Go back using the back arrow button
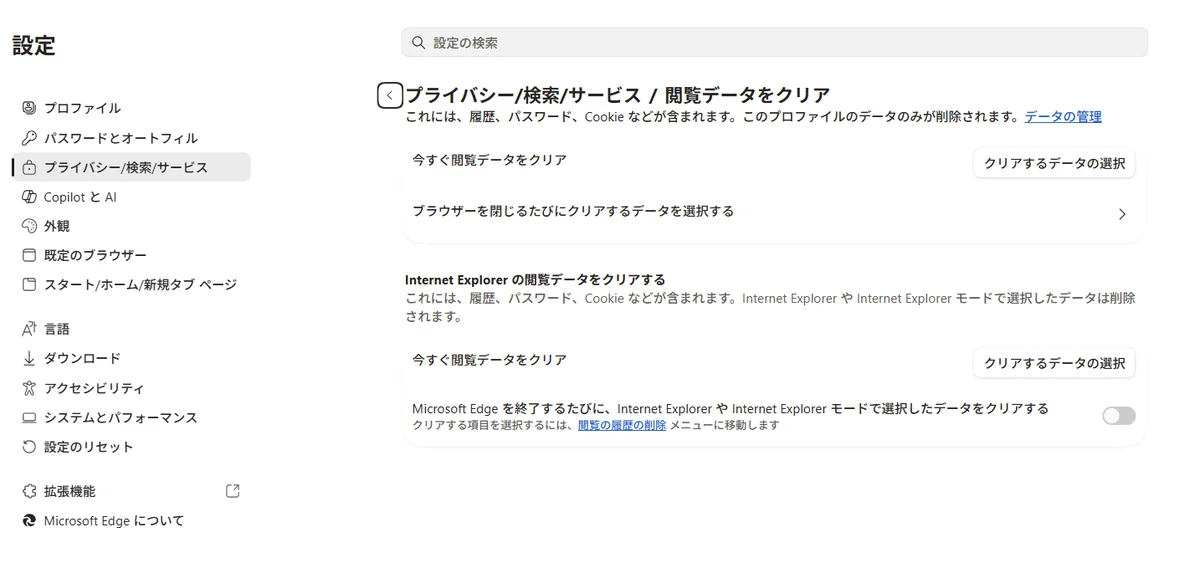The image size is (1200, 568). tap(390, 95)
